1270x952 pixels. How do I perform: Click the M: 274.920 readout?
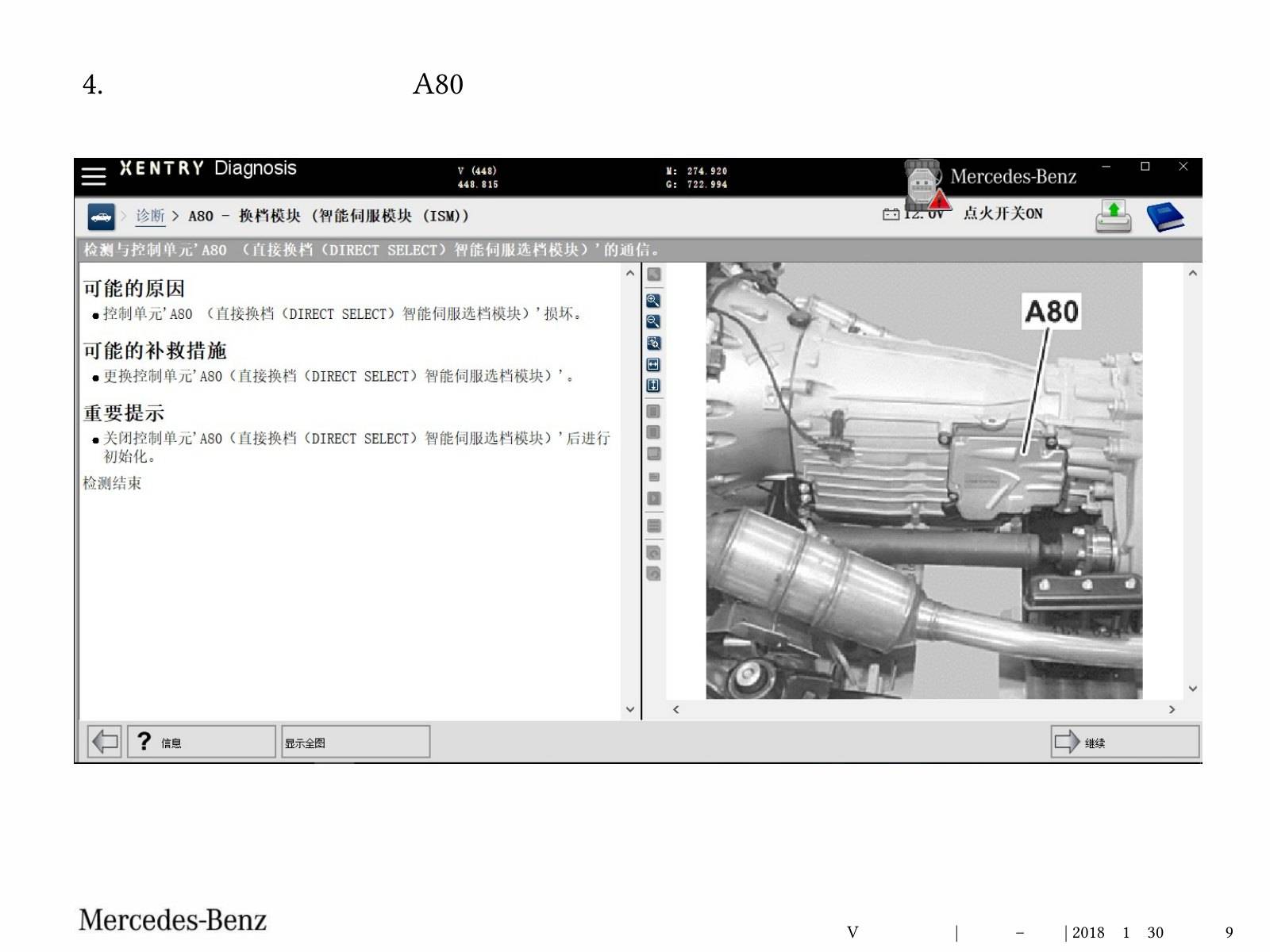click(697, 171)
